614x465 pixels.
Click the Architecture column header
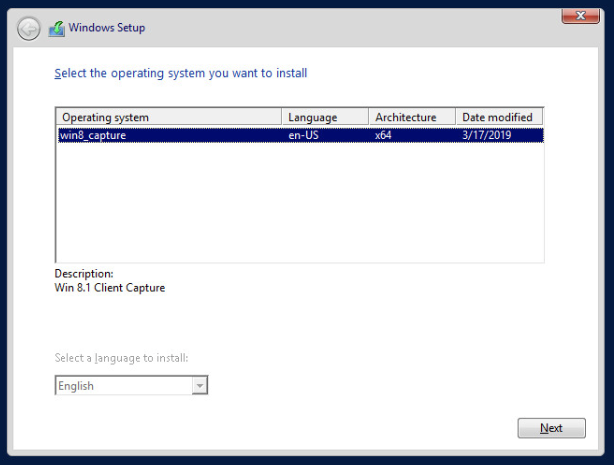(x=411, y=117)
